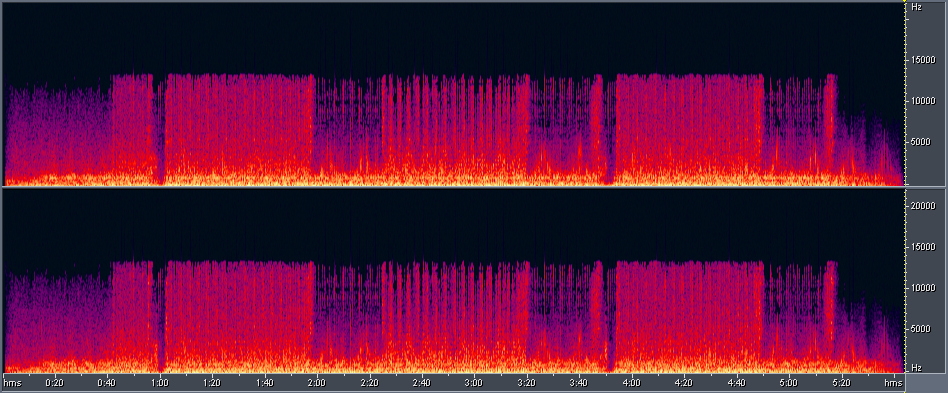This screenshot has width=948, height=393.
Task: Select the 1:00 mark on the time ruler
Action: pos(160,383)
